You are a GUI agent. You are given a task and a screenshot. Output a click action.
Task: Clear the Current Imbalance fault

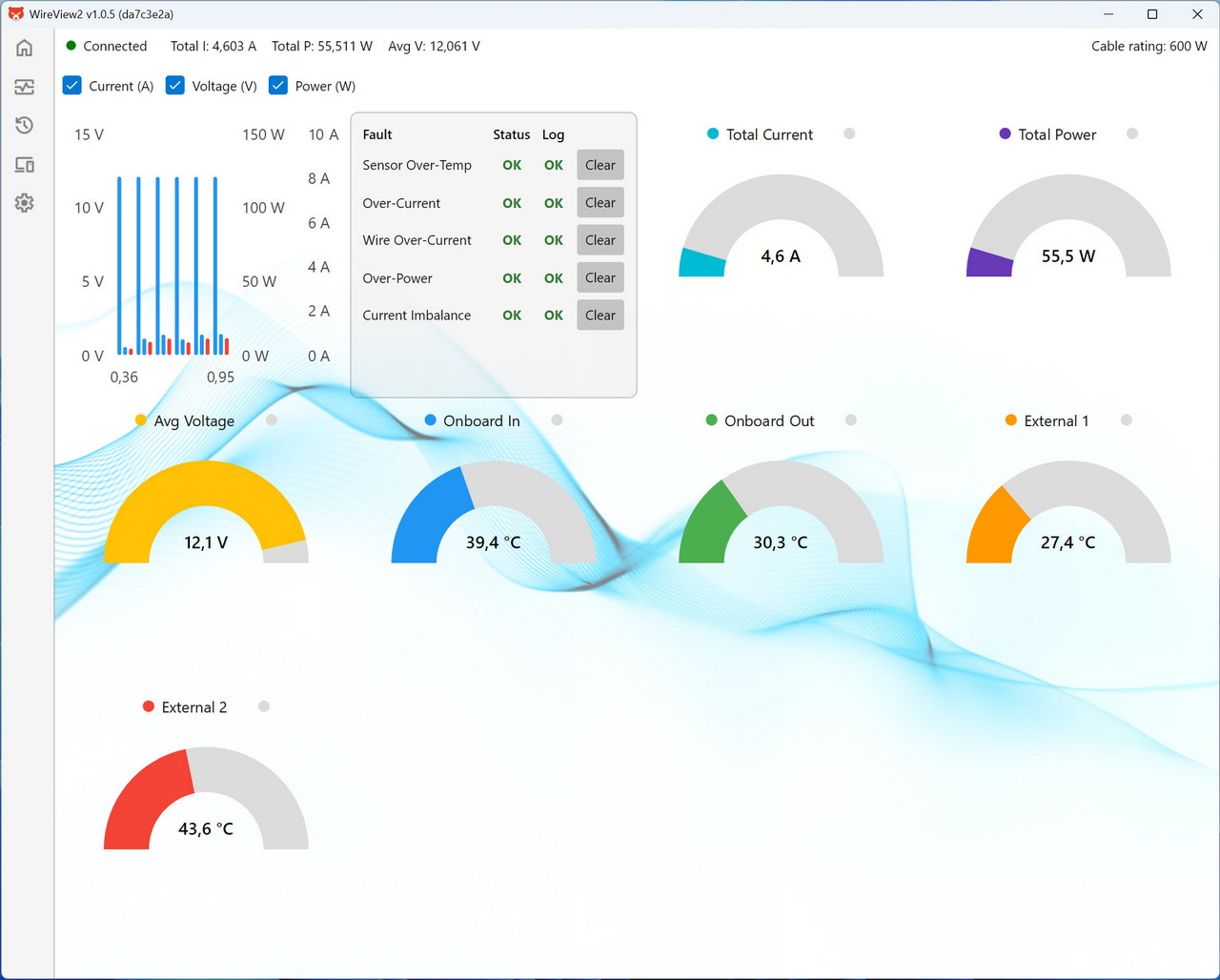coord(600,316)
